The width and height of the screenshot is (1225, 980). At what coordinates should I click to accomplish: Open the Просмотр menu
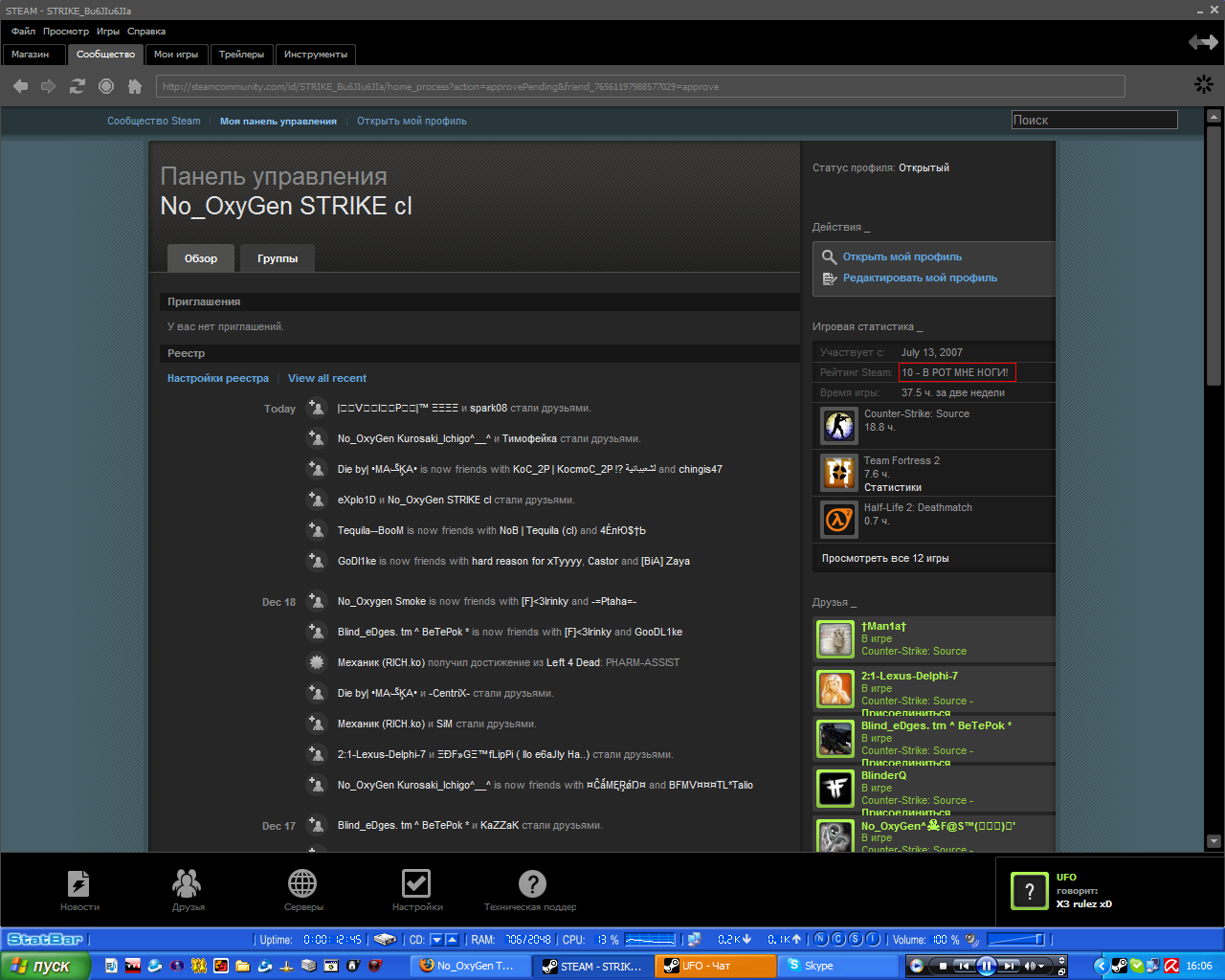click(66, 32)
